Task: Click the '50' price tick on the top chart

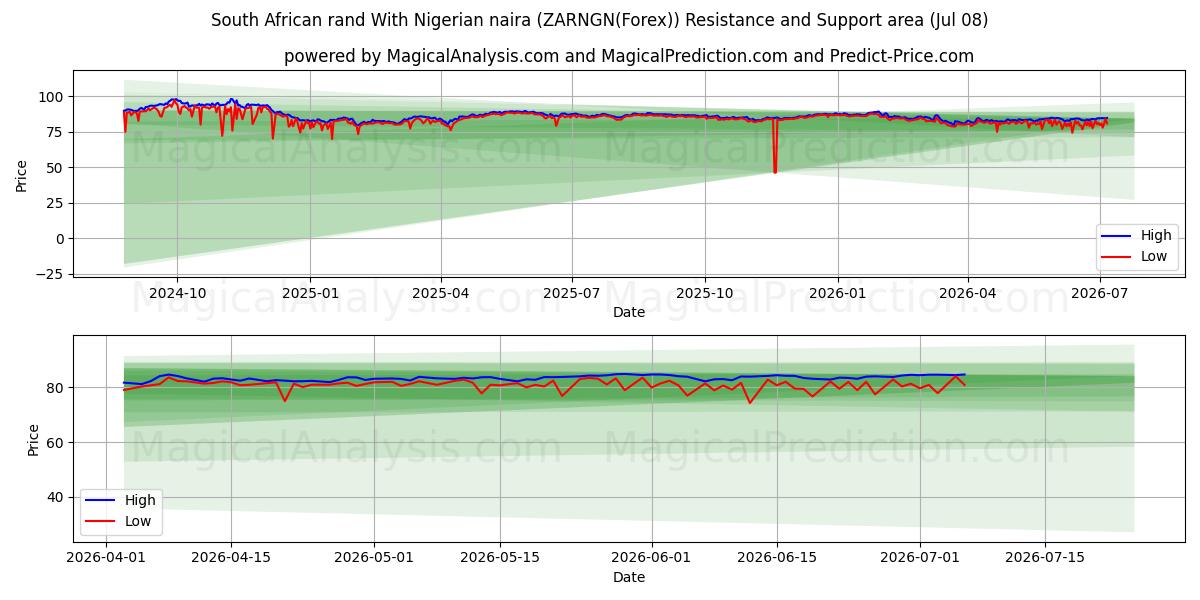Action: click(x=56, y=168)
